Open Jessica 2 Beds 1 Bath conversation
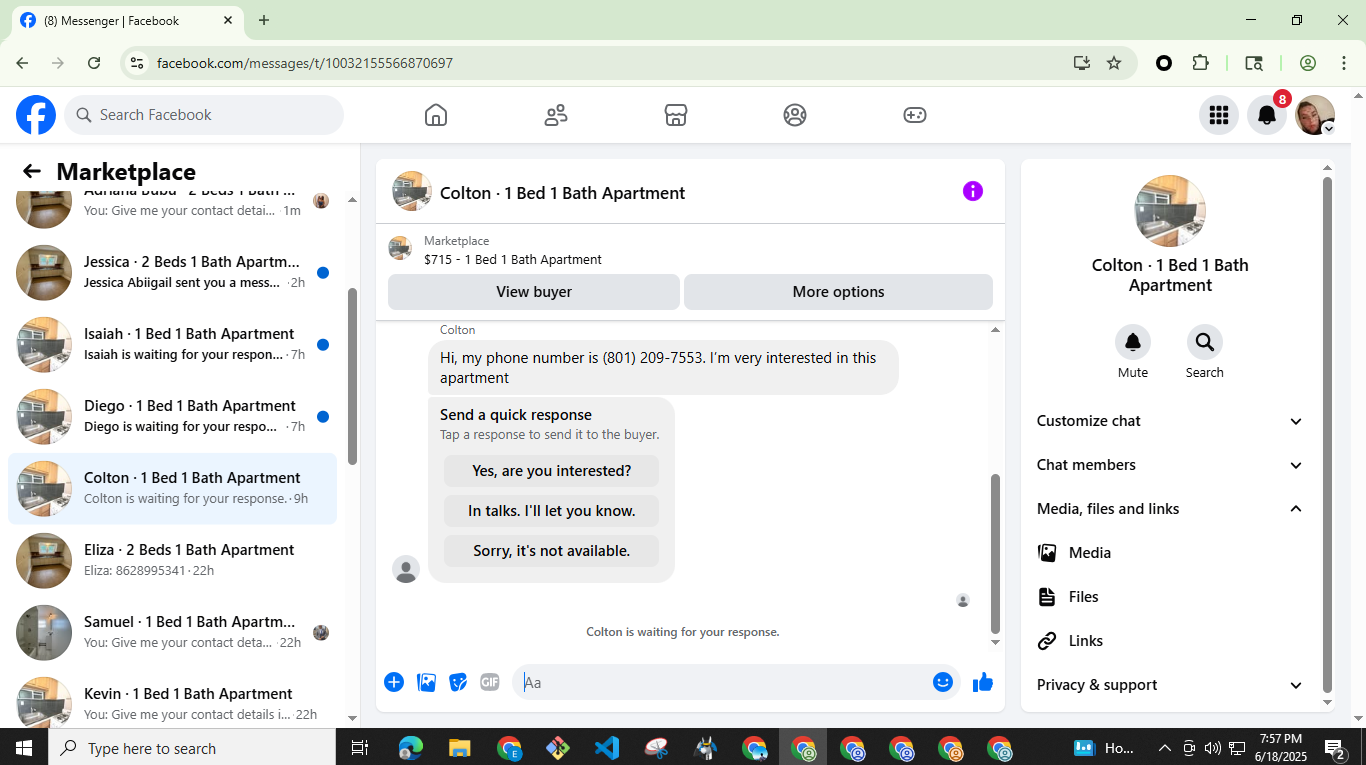Viewport: 1366px width, 765px height. coord(172,272)
